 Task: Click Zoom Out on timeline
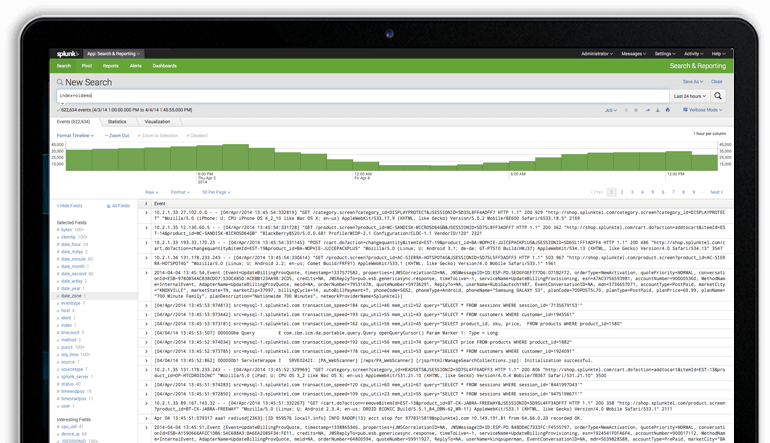[117, 136]
